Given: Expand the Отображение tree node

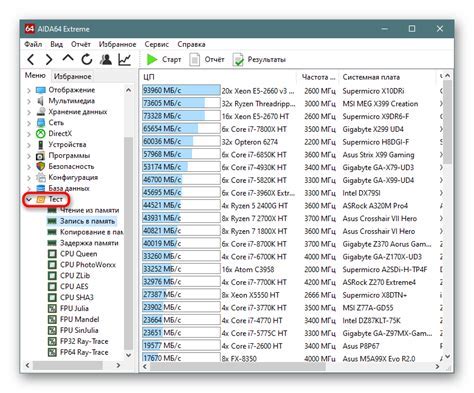Looking at the screenshot, I should (x=29, y=90).
